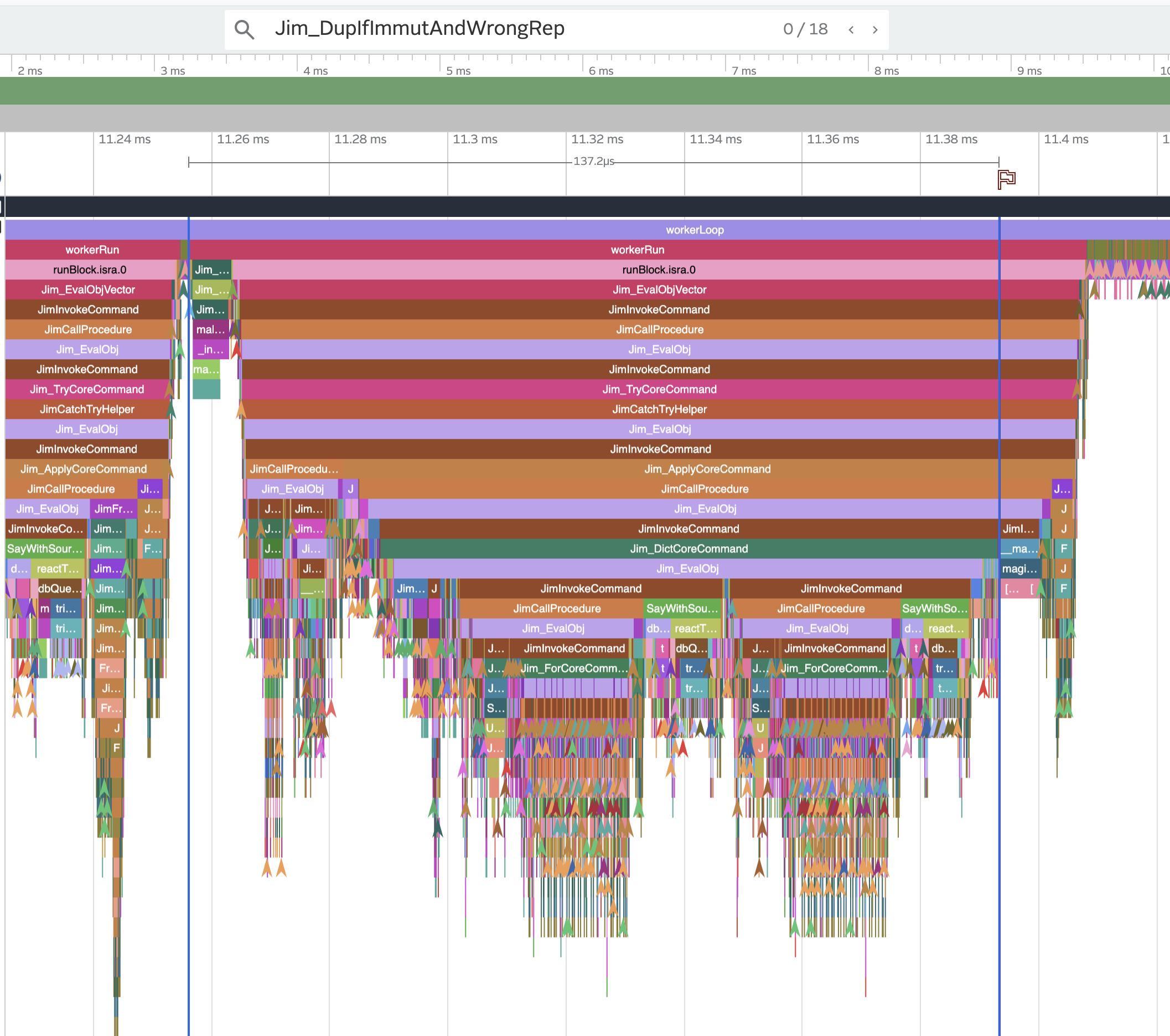Viewport: 1170px width, 1036px height.
Task: Select the first SayWithSou... slice in center
Action: (x=682, y=608)
